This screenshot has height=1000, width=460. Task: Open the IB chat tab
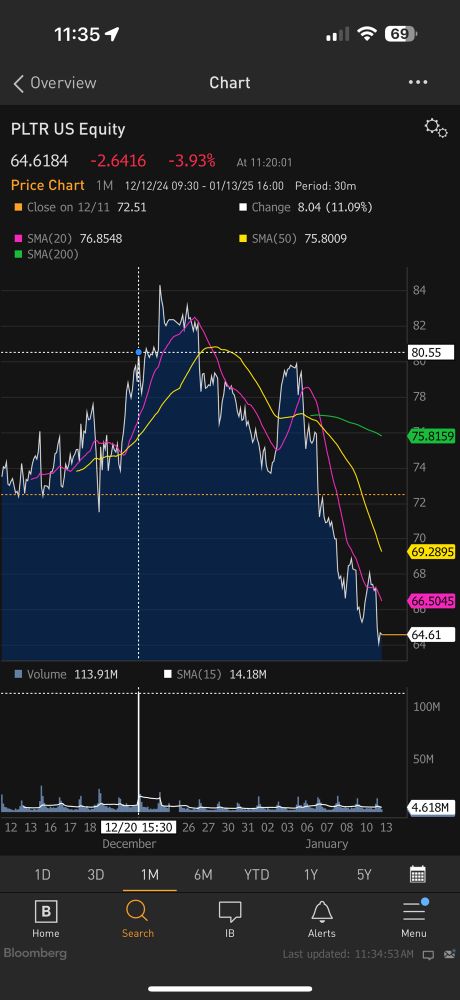point(230,919)
